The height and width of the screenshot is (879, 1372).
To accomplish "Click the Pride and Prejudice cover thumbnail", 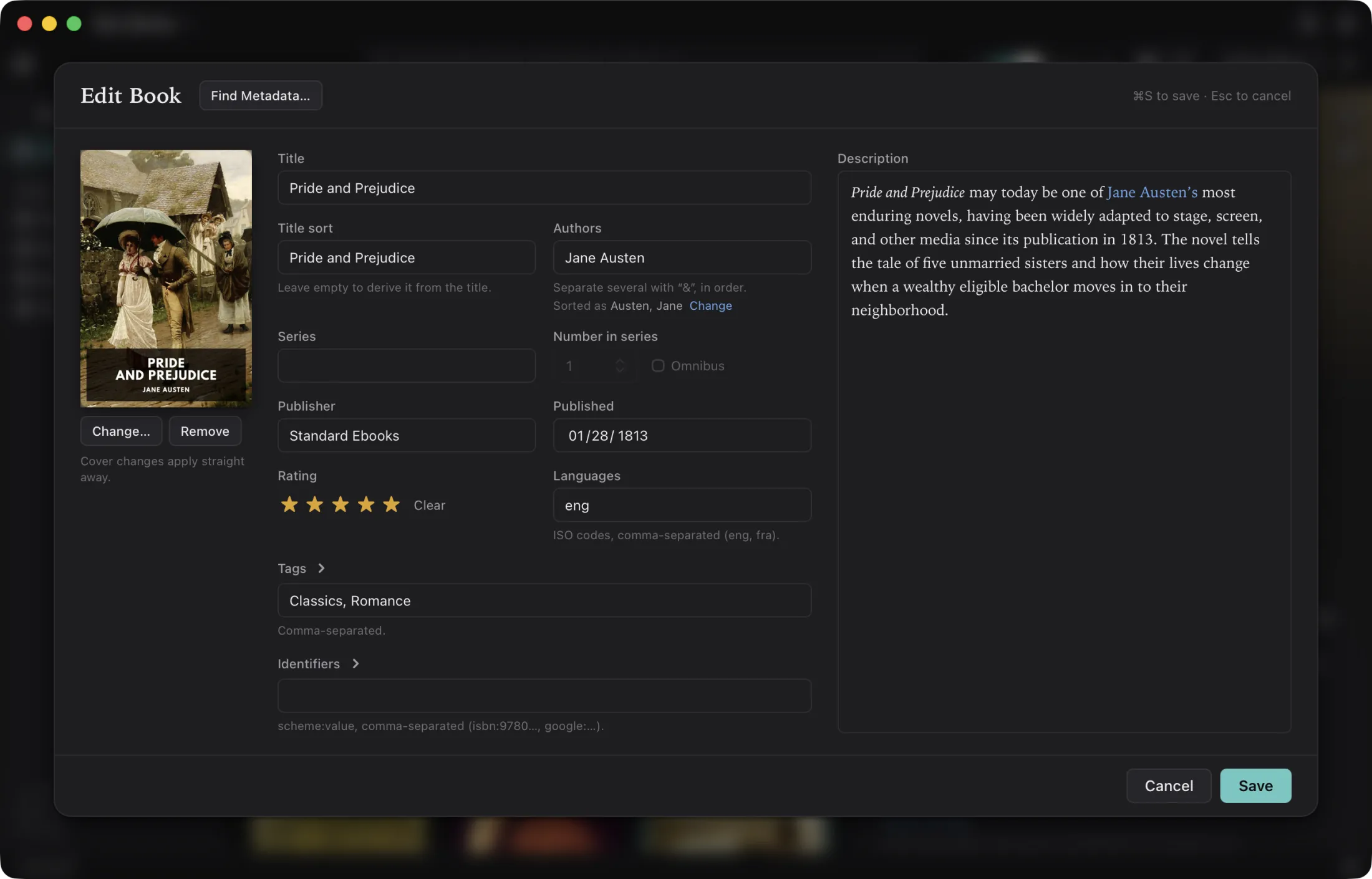I will (166, 278).
